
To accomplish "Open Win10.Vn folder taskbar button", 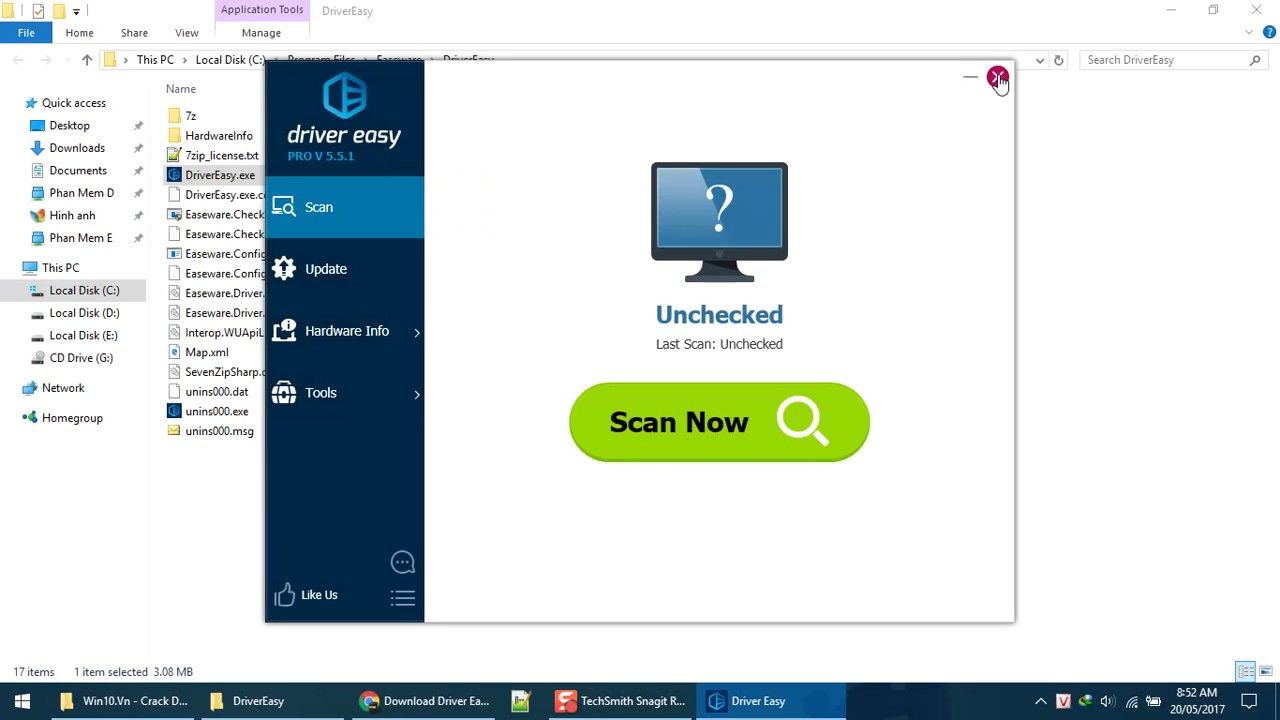I will click(124, 701).
